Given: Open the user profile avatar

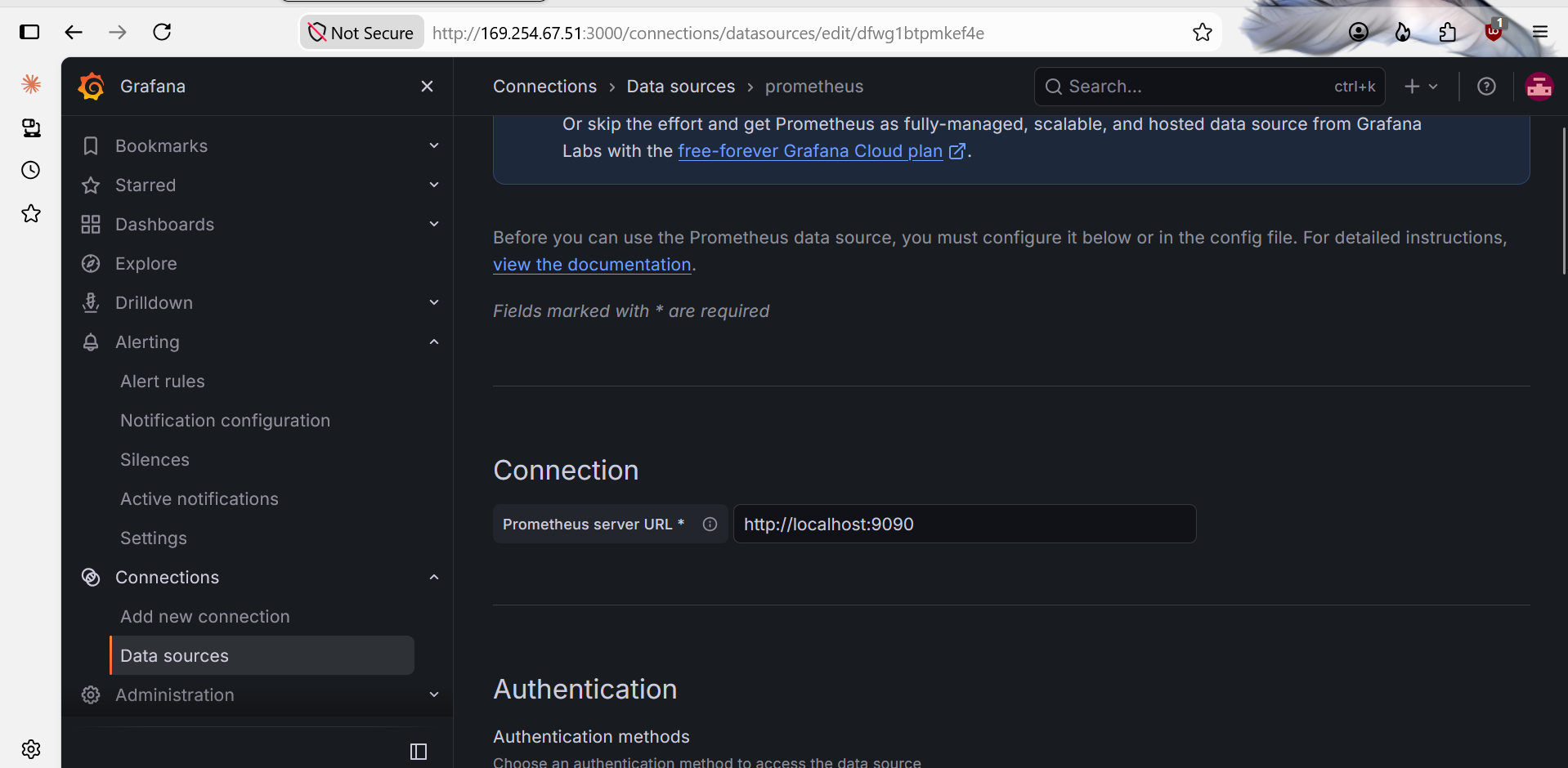Looking at the screenshot, I should (1539, 87).
